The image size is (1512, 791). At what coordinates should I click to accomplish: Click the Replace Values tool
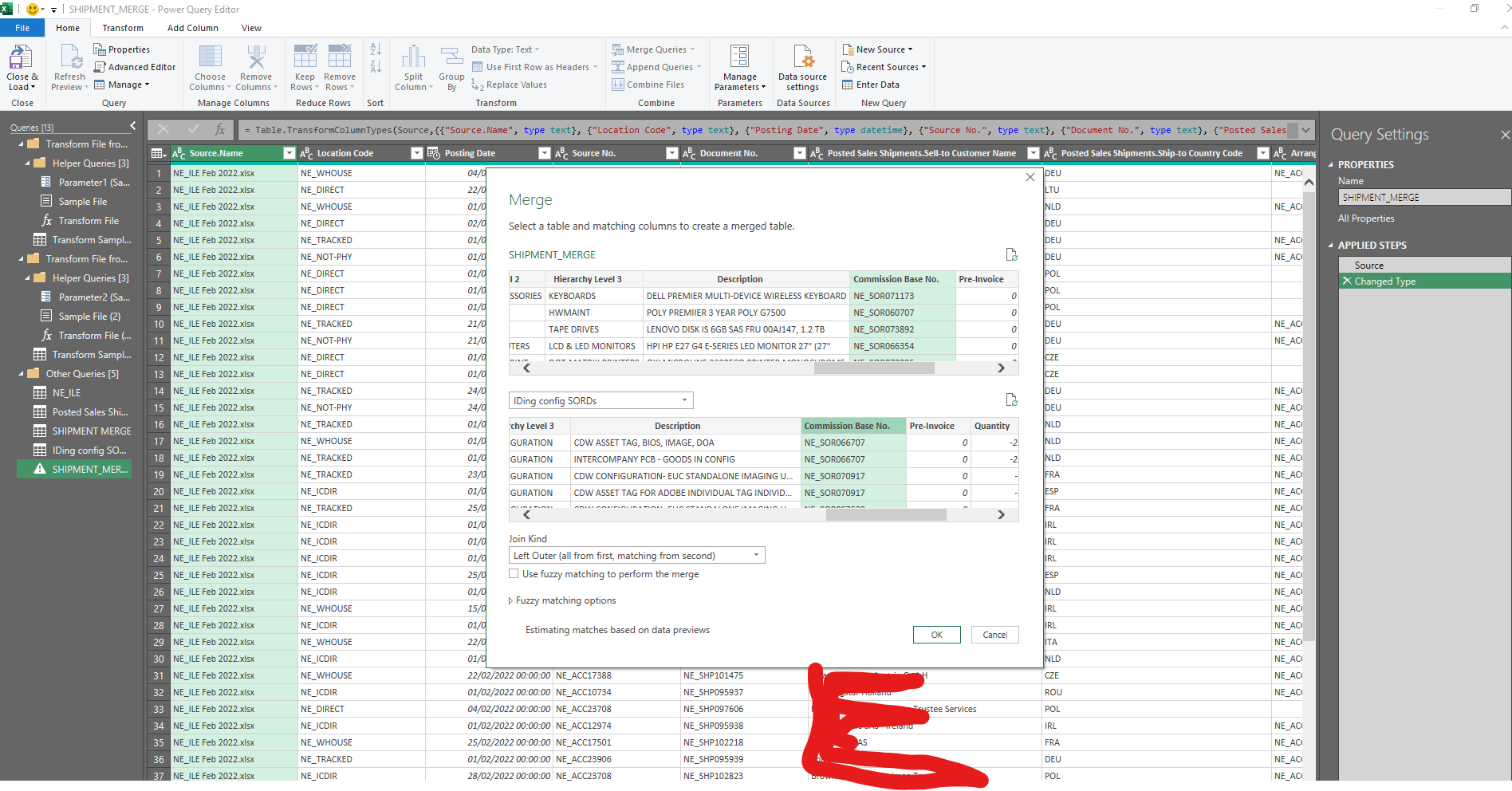pos(509,85)
